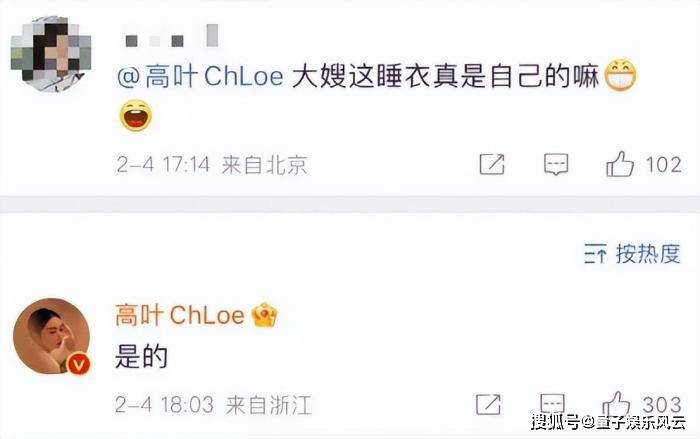Click the 2-4 18:03 来自浙江 timestamp
This screenshot has height=439, width=700.
click(213, 405)
